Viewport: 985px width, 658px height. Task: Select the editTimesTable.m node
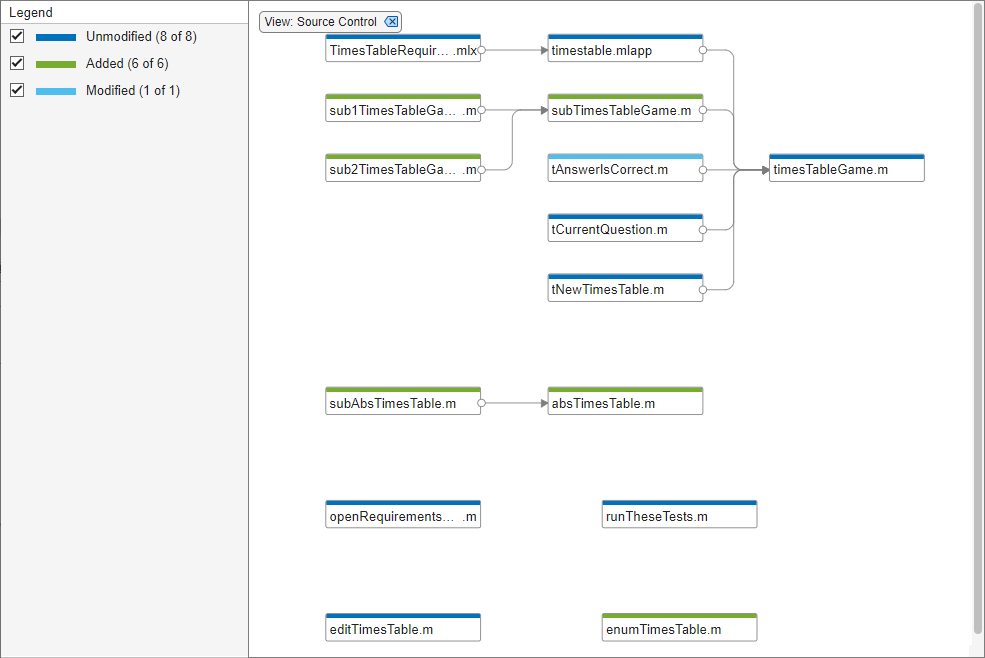click(402, 629)
